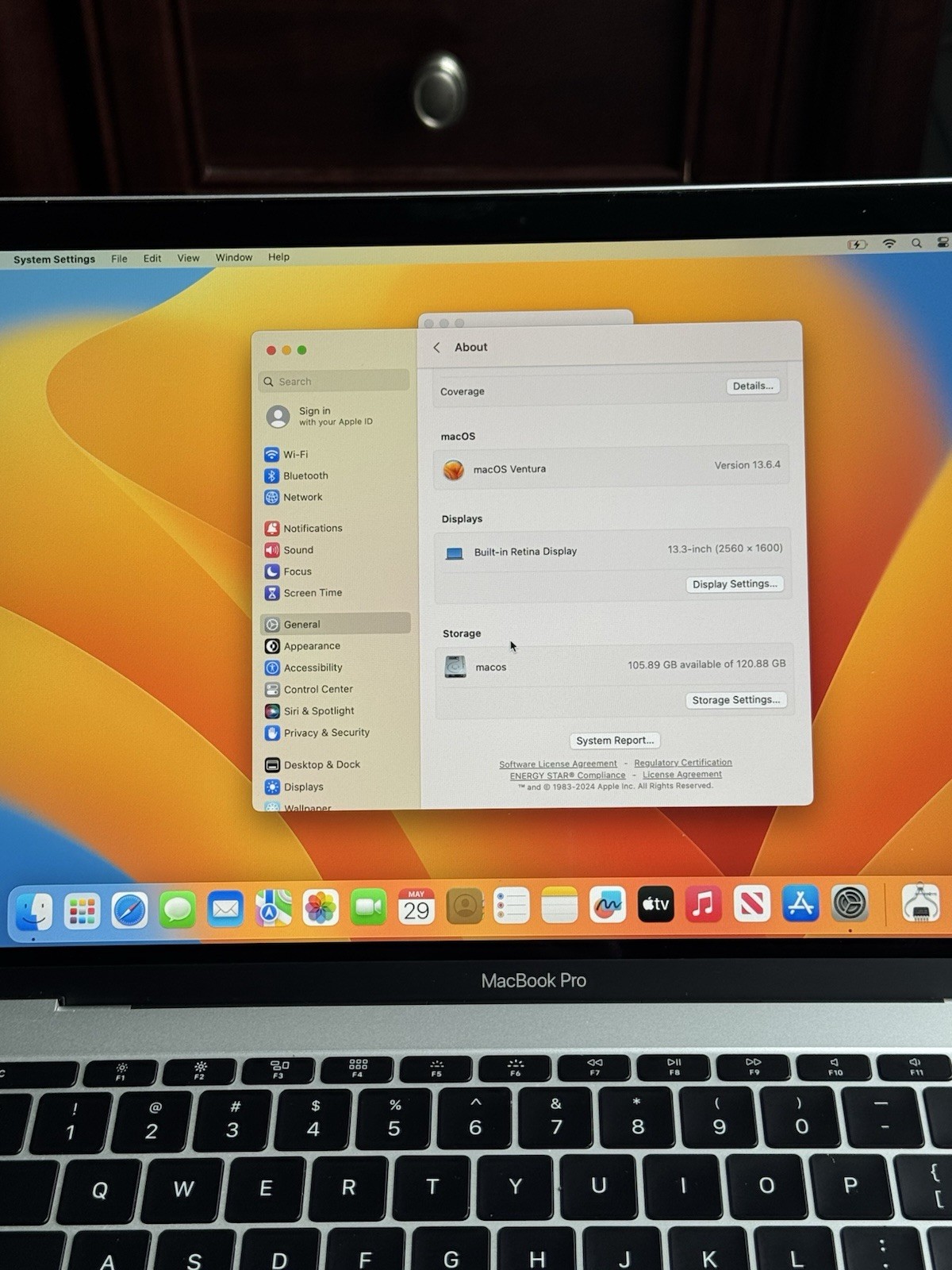
Task: Open Launchpad in the Dock
Action: [x=83, y=910]
